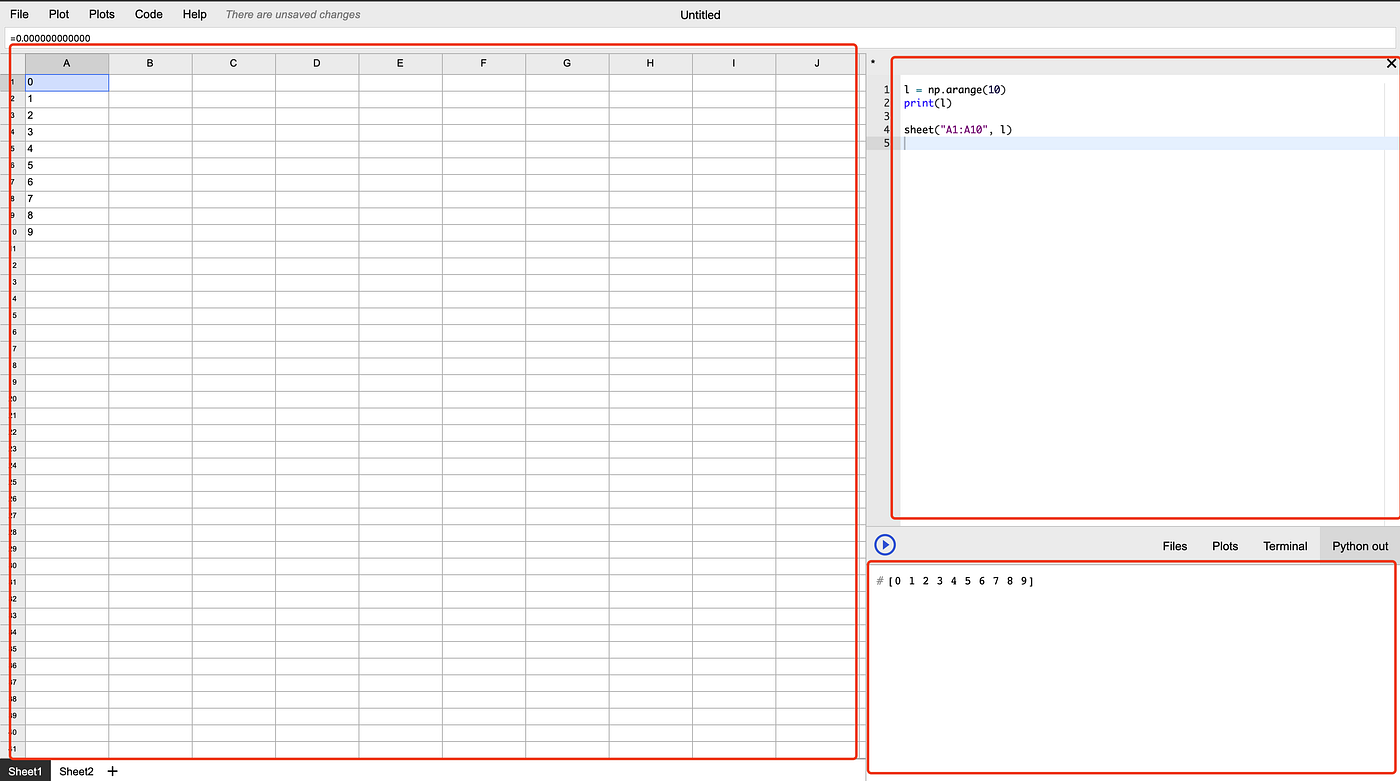This screenshot has height=781, width=1400.
Task: Select cell A1 containing value 0
Action: [66, 82]
